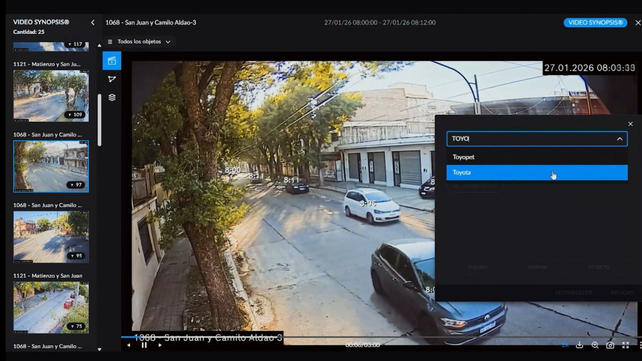642x361 pixels.
Task: Select the dark car tagged 8:11 in the video
Action: [297, 187]
